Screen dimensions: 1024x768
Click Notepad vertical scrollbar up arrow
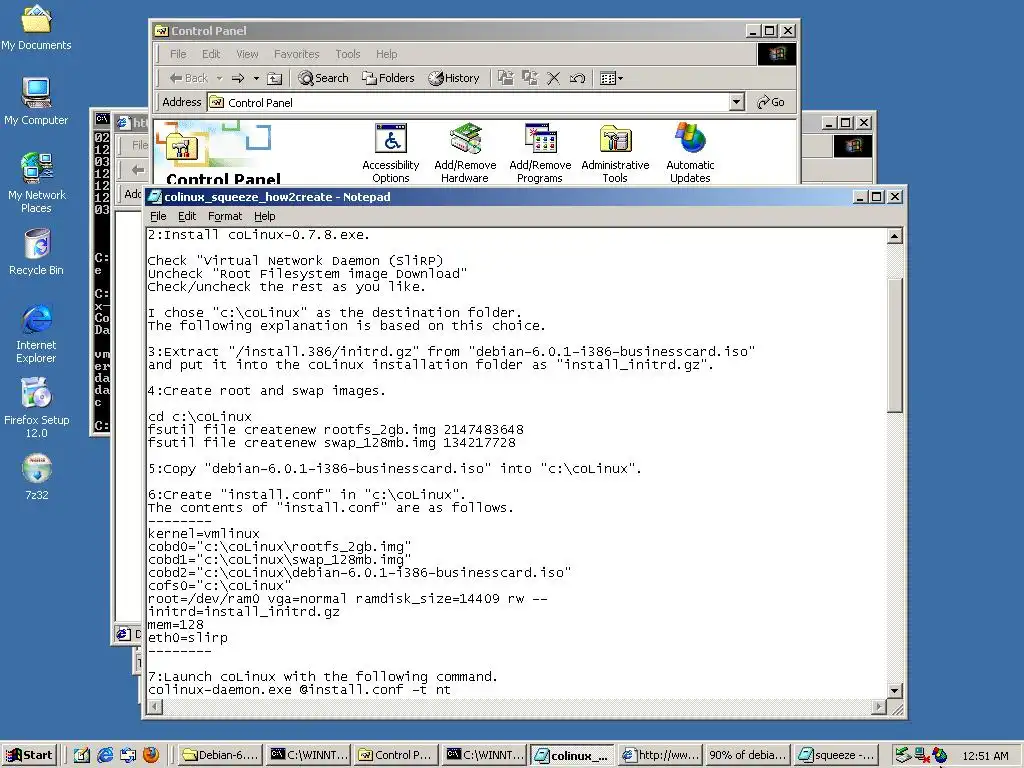[895, 236]
